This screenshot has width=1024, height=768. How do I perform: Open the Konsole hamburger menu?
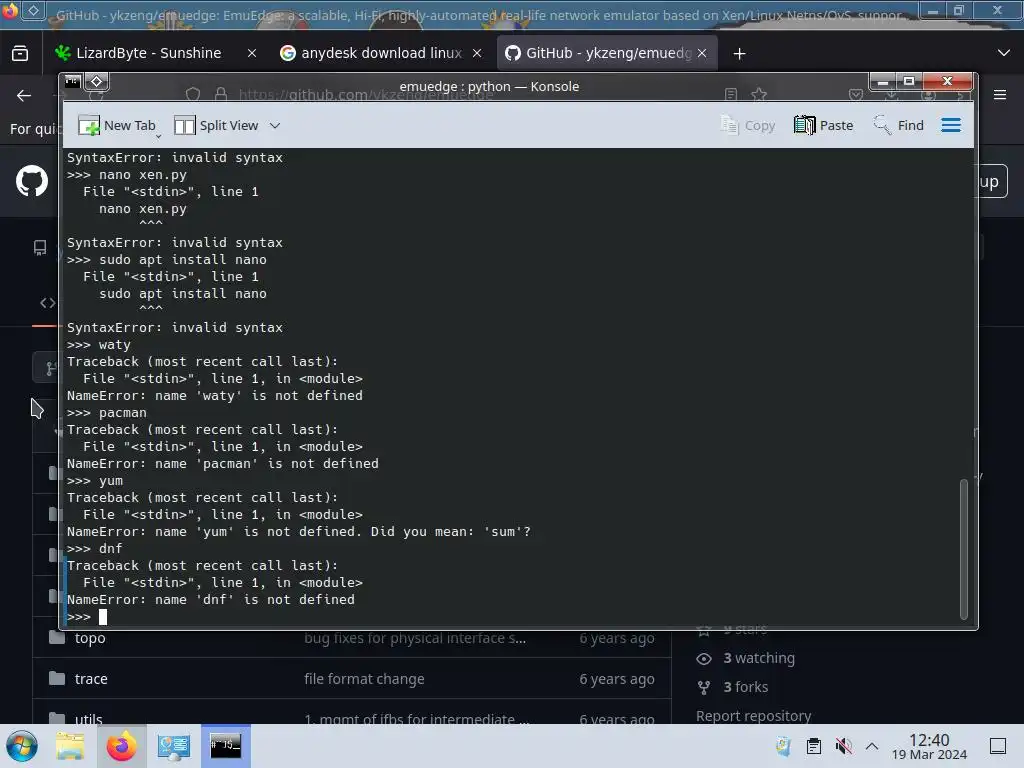951,125
